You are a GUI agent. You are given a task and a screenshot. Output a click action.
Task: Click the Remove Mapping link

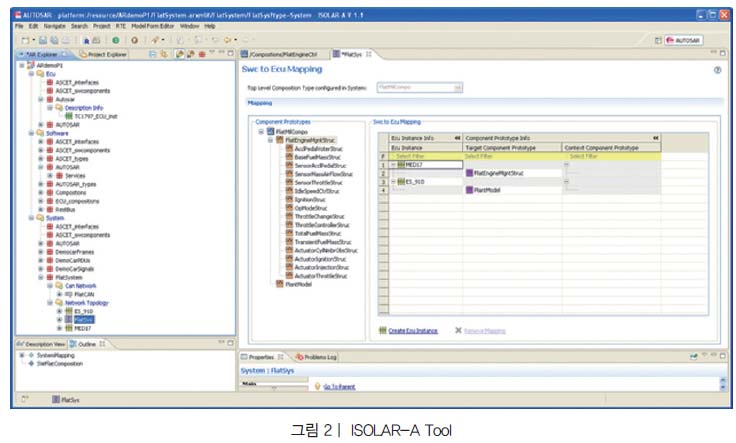coord(484,331)
